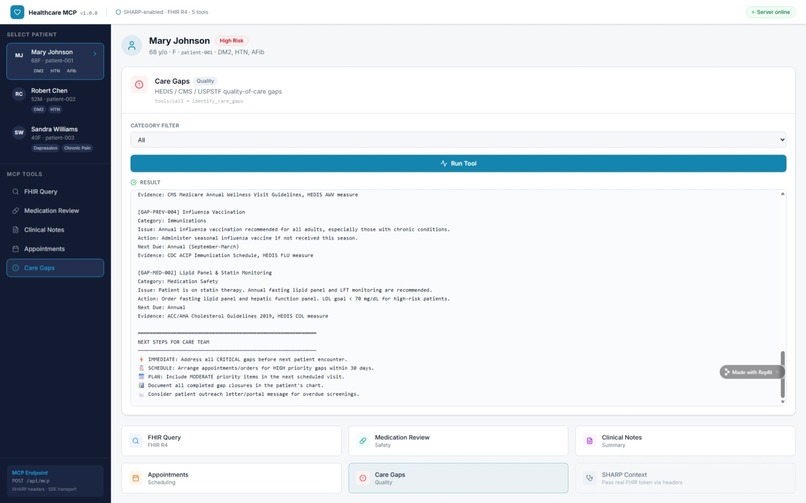
Task: Select patient Sandra Williams in sidebar
Action: point(55,139)
